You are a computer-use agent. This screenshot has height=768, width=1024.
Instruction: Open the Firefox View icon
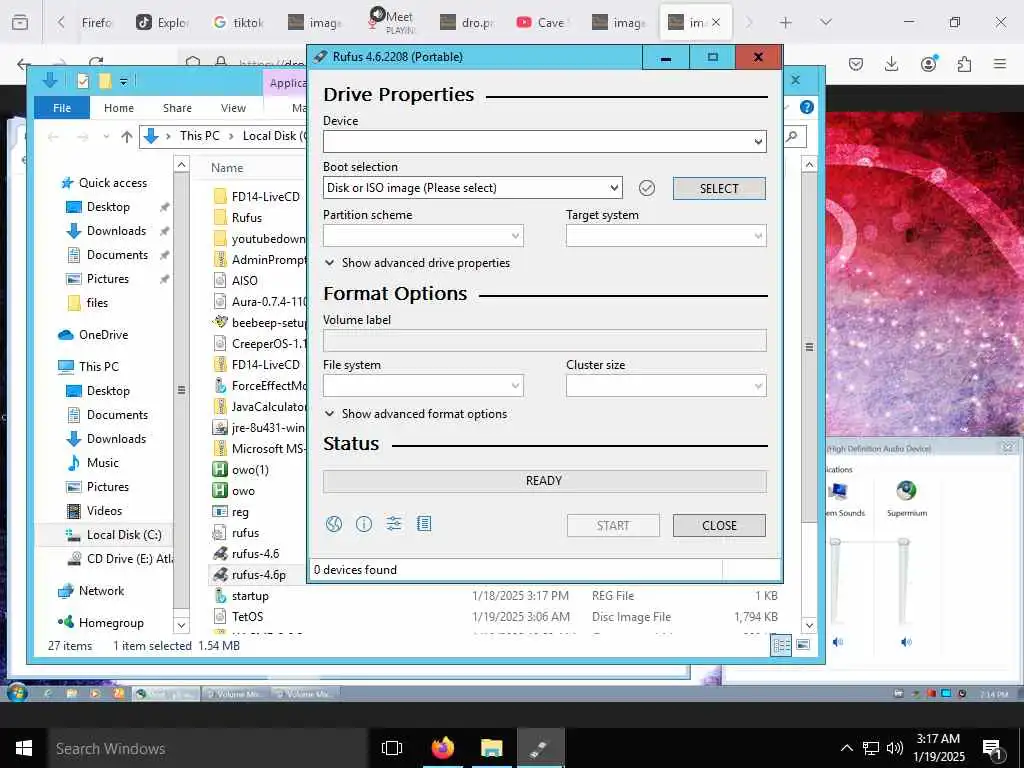pos(20,23)
